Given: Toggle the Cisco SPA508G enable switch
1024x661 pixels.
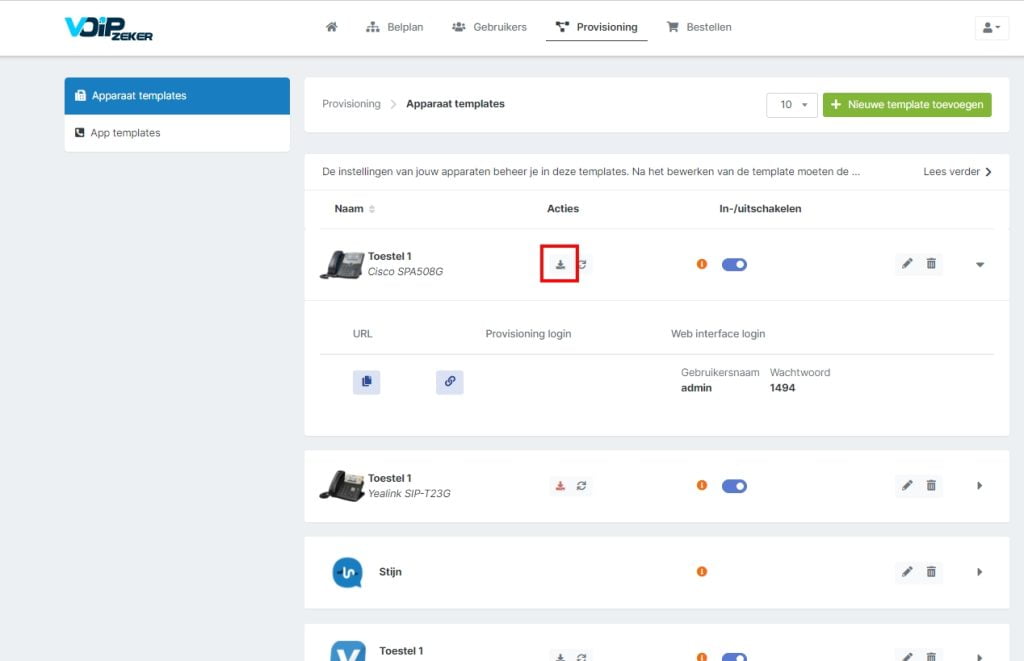Looking at the screenshot, I should click(x=734, y=265).
